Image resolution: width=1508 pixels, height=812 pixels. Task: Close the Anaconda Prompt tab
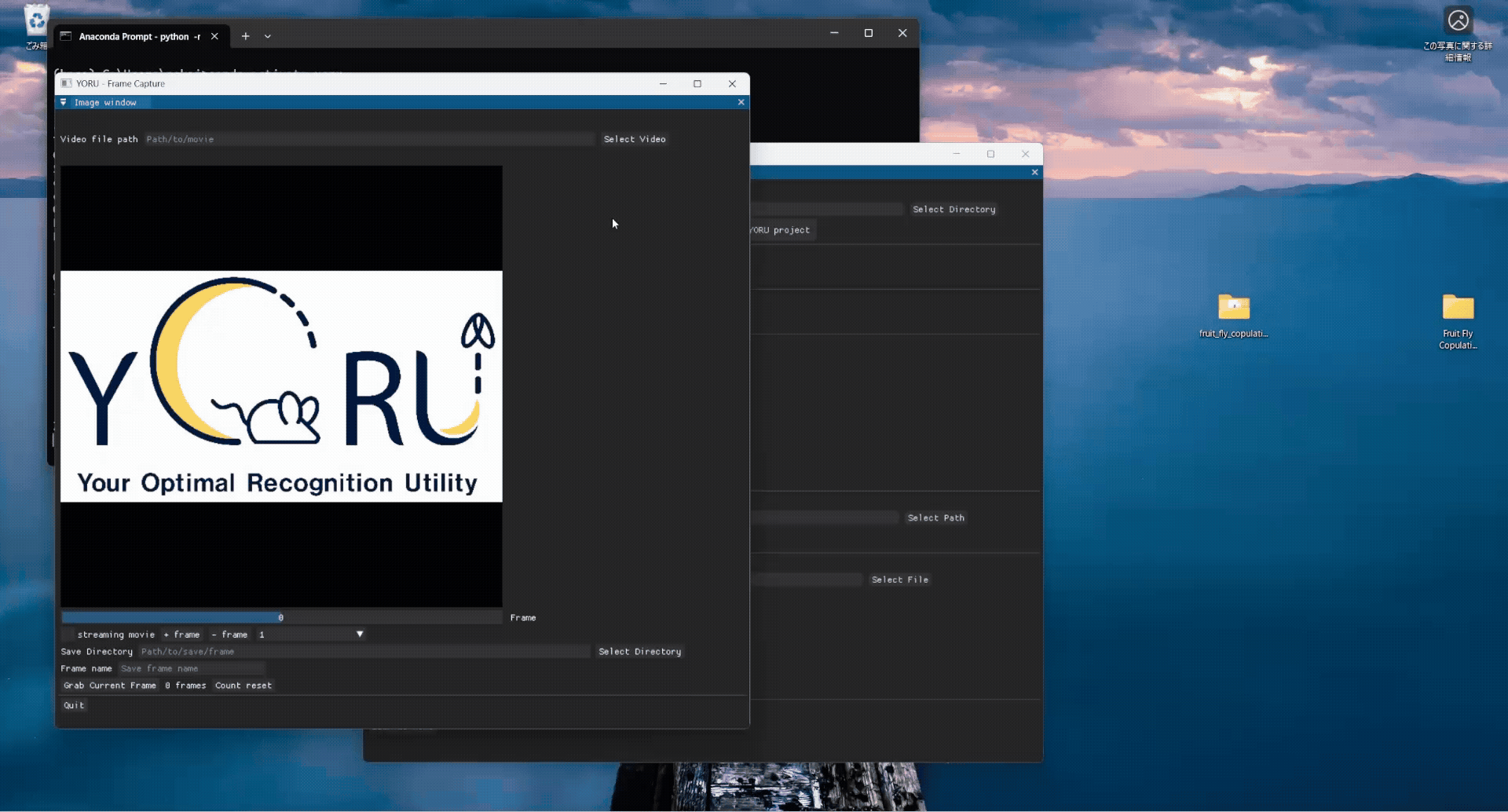pyautogui.click(x=214, y=36)
